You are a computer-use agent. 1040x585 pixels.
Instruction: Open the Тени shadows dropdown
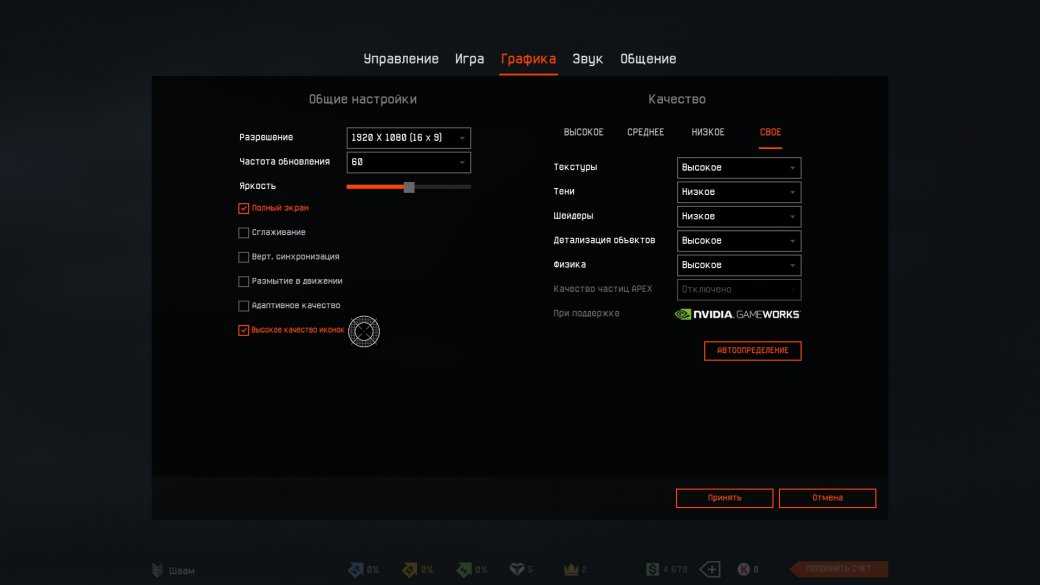(x=738, y=192)
